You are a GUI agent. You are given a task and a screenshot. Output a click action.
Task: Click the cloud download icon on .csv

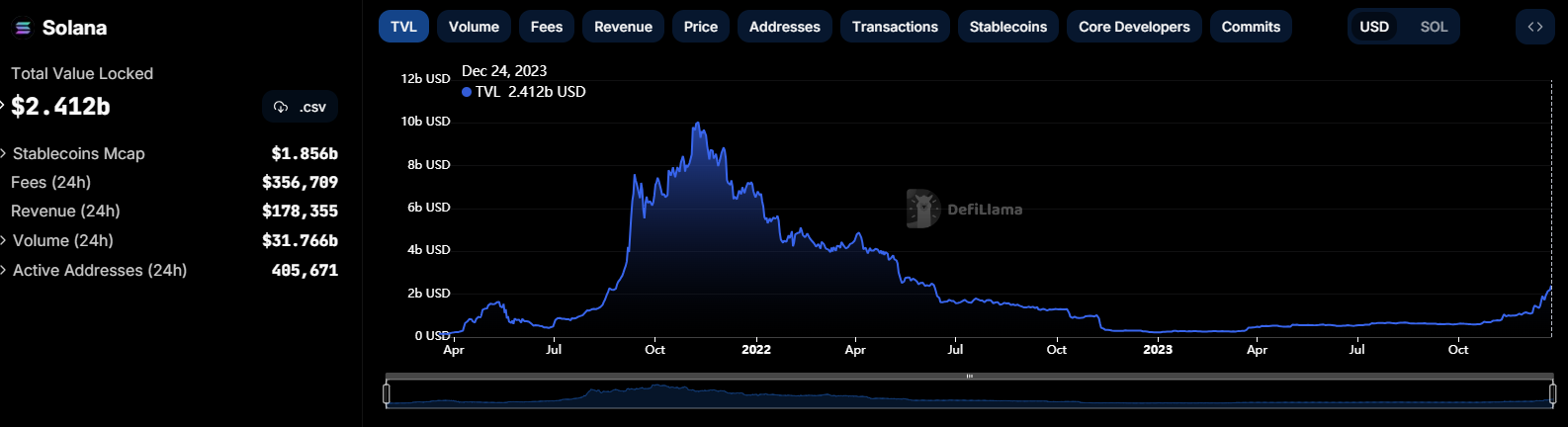pos(281,107)
